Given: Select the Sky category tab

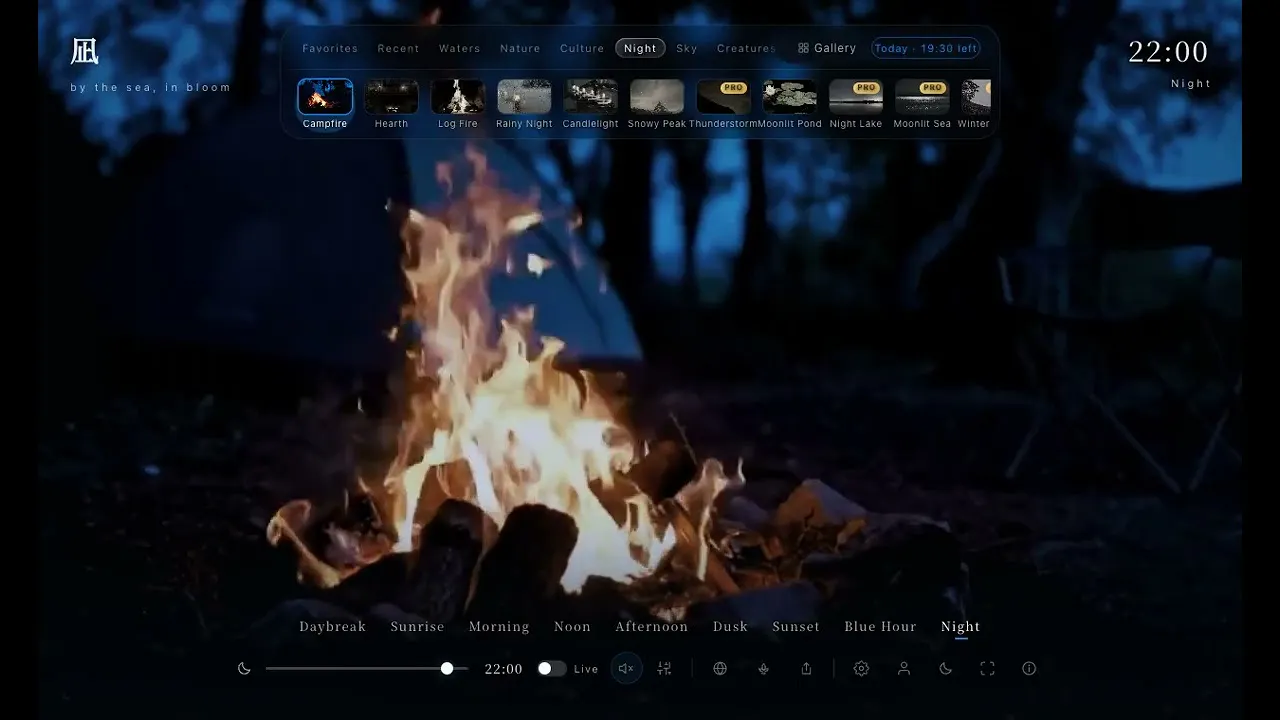Looking at the screenshot, I should (687, 48).
